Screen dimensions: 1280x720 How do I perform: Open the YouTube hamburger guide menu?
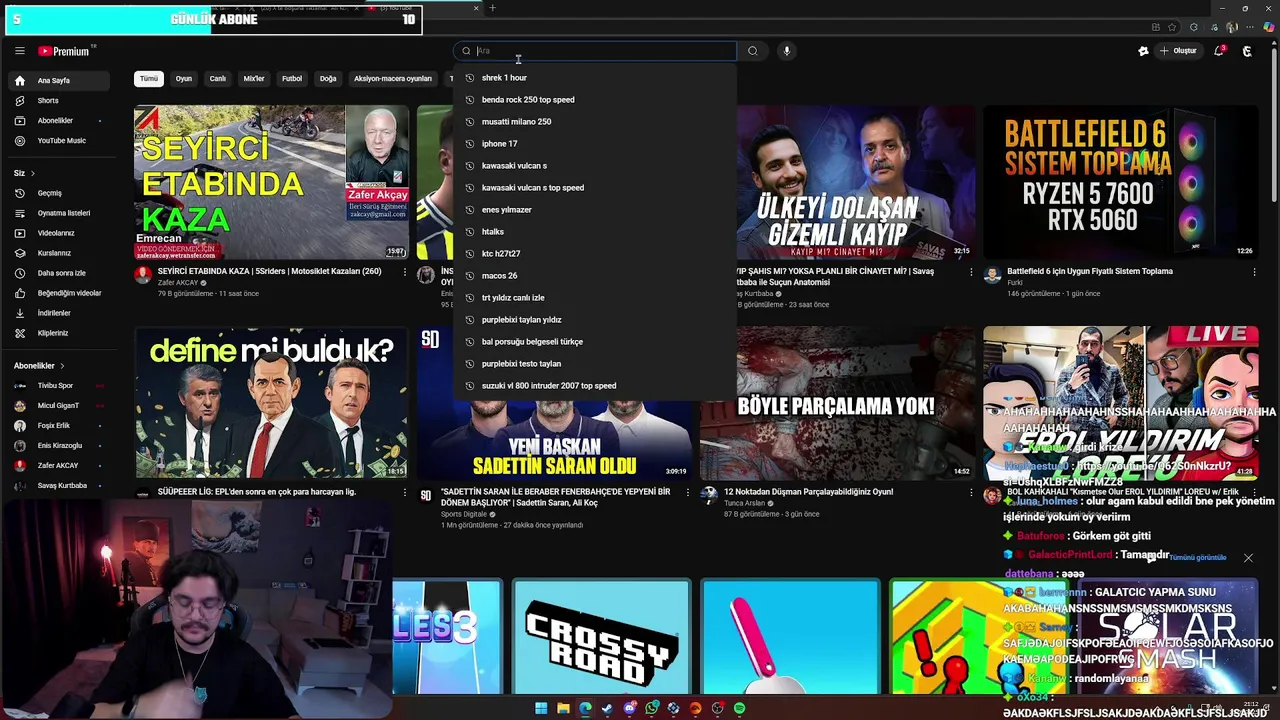19,51
